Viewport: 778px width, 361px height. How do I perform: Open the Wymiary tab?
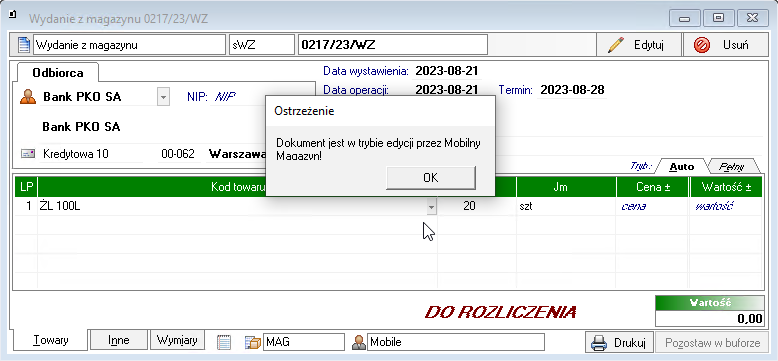pos(177,340)
